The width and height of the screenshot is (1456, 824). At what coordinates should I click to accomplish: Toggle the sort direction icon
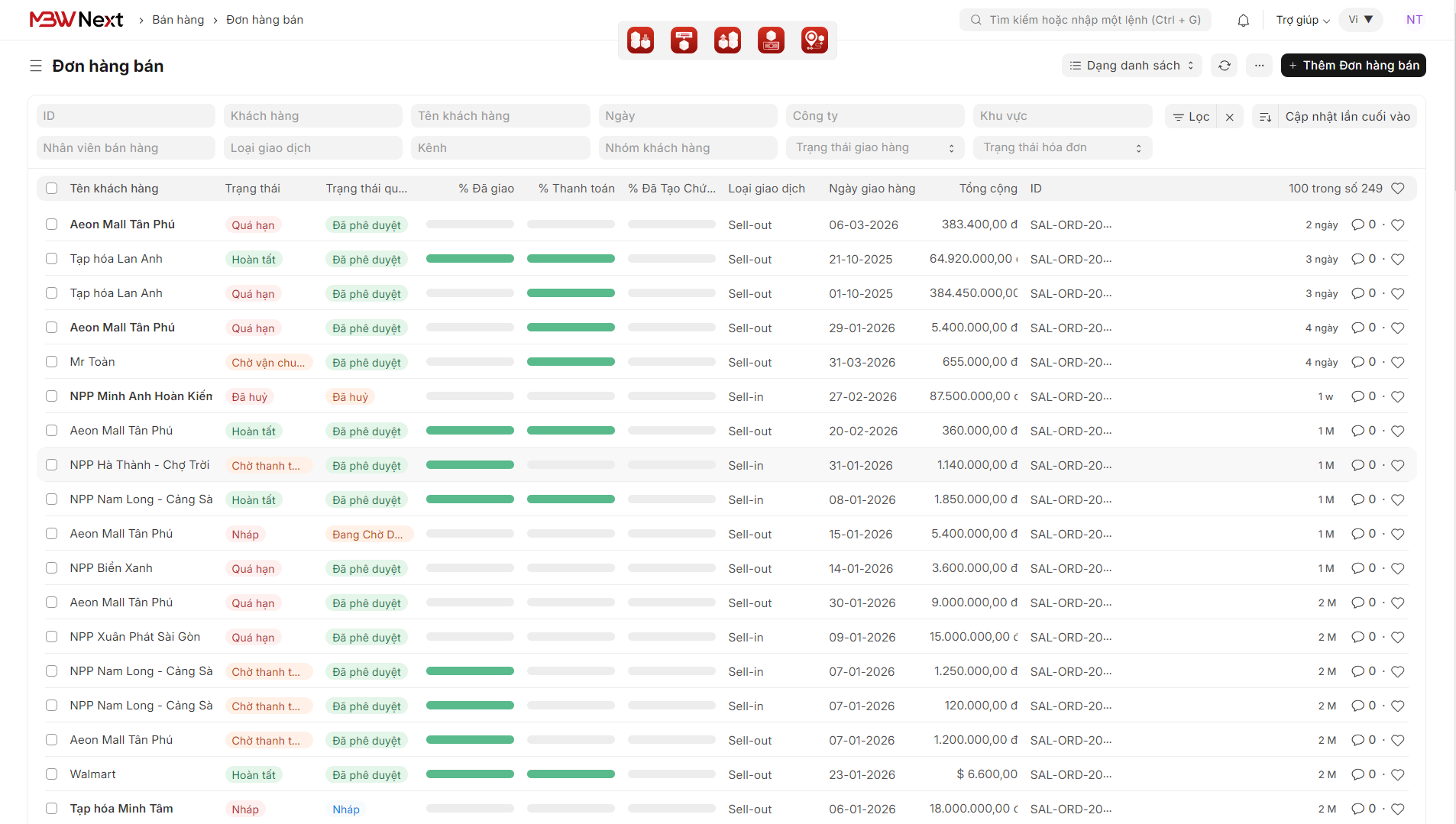(x=1265, y=117)
